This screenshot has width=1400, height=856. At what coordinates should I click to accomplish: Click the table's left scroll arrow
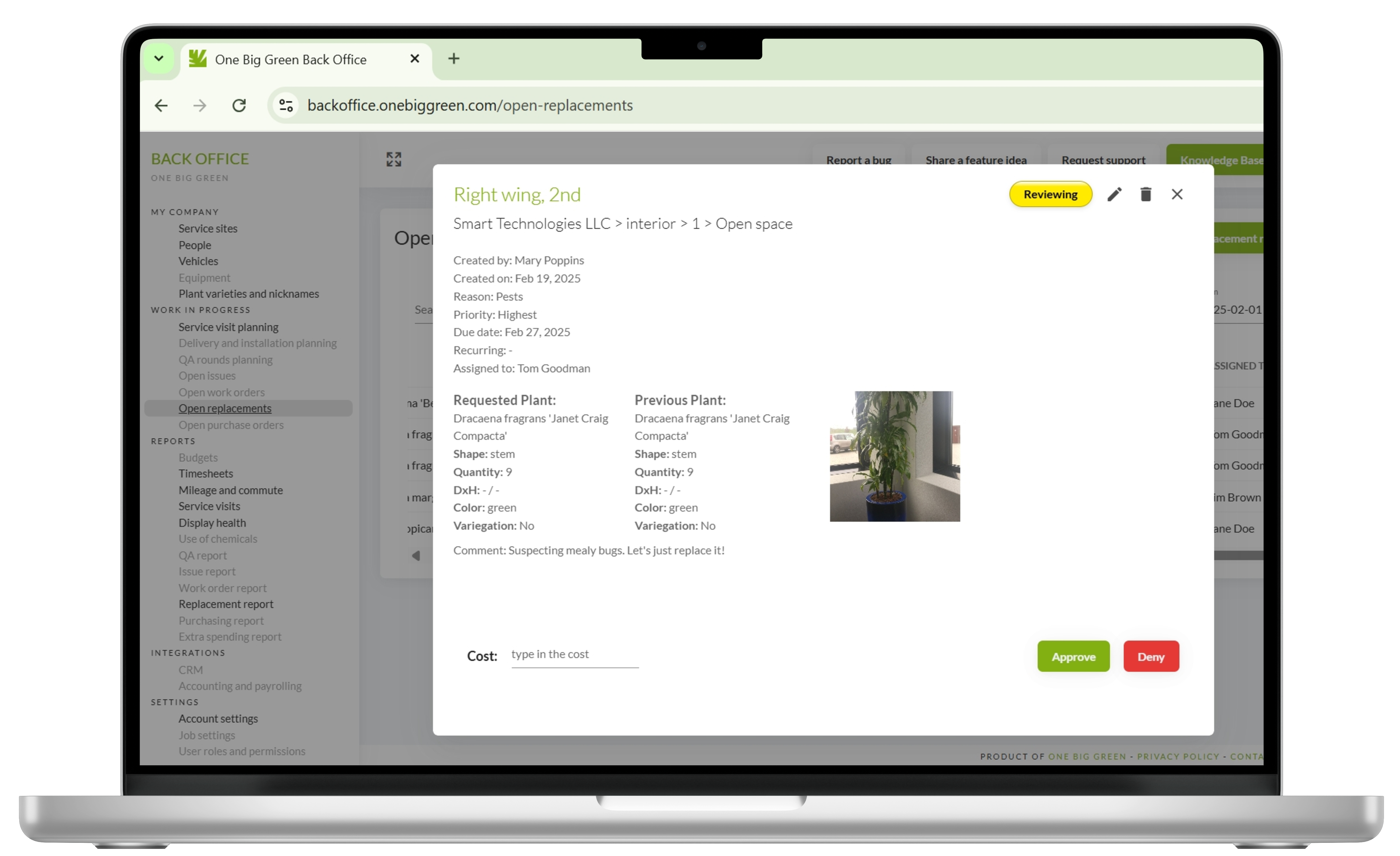click(416, 556)
